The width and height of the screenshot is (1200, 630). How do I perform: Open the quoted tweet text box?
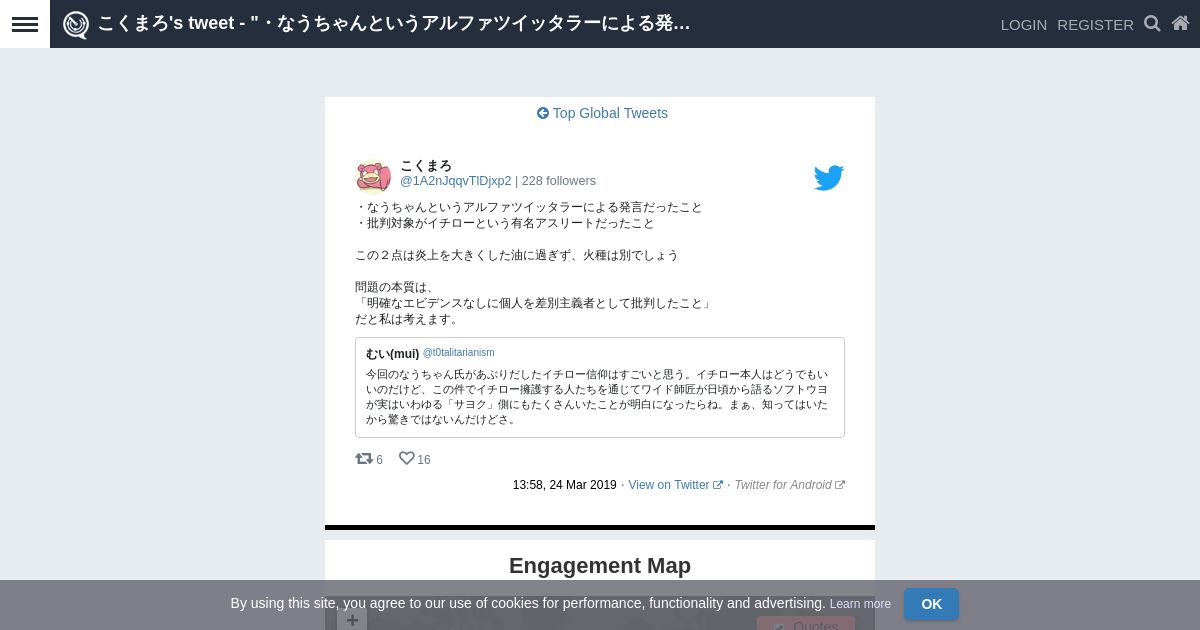click(600, 387)
